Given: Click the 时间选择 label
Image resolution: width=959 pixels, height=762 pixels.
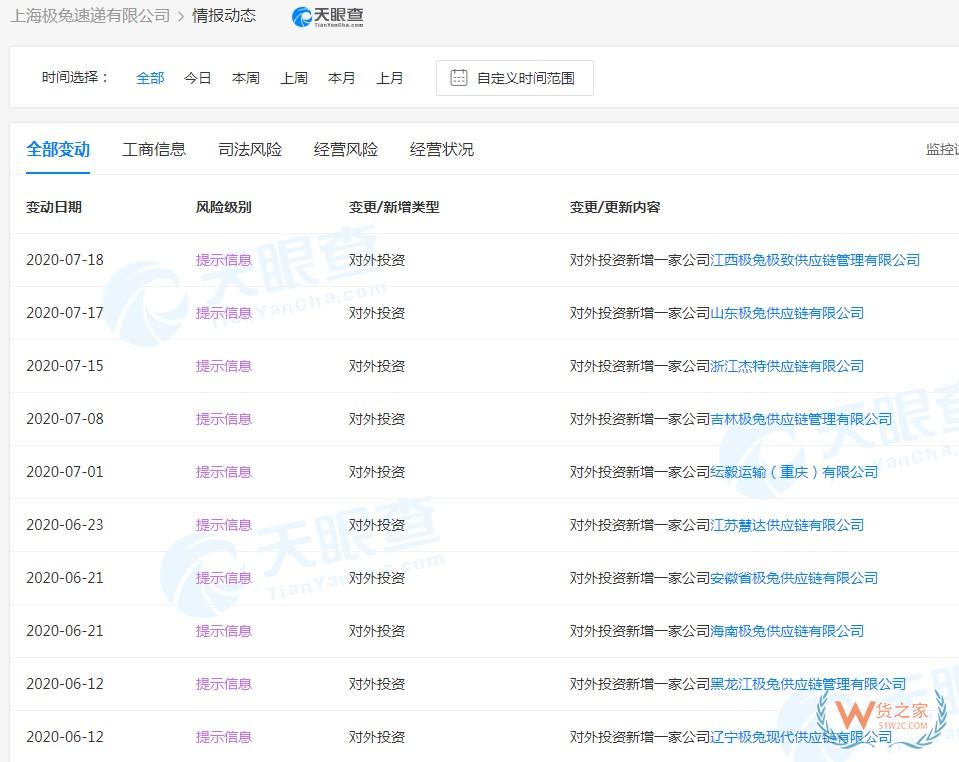Looking at the screenshot, I should point(75,78).
